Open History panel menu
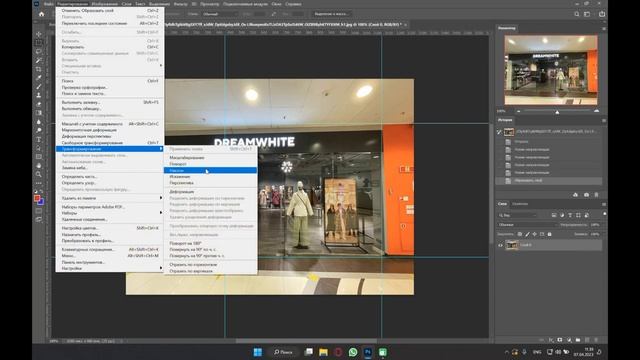This screenshot has height=360, width=640. (604, 120)
